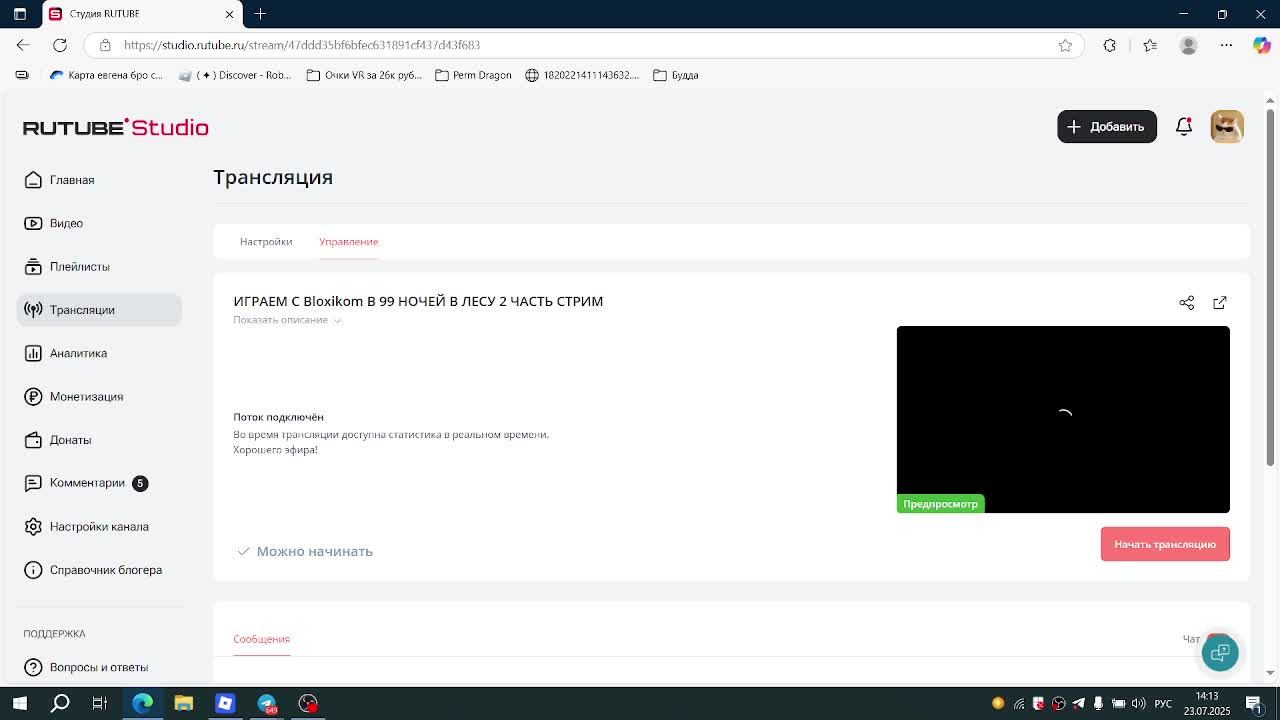Expand Показать описание
The image size is (1280, 720).
coord(287,320)
